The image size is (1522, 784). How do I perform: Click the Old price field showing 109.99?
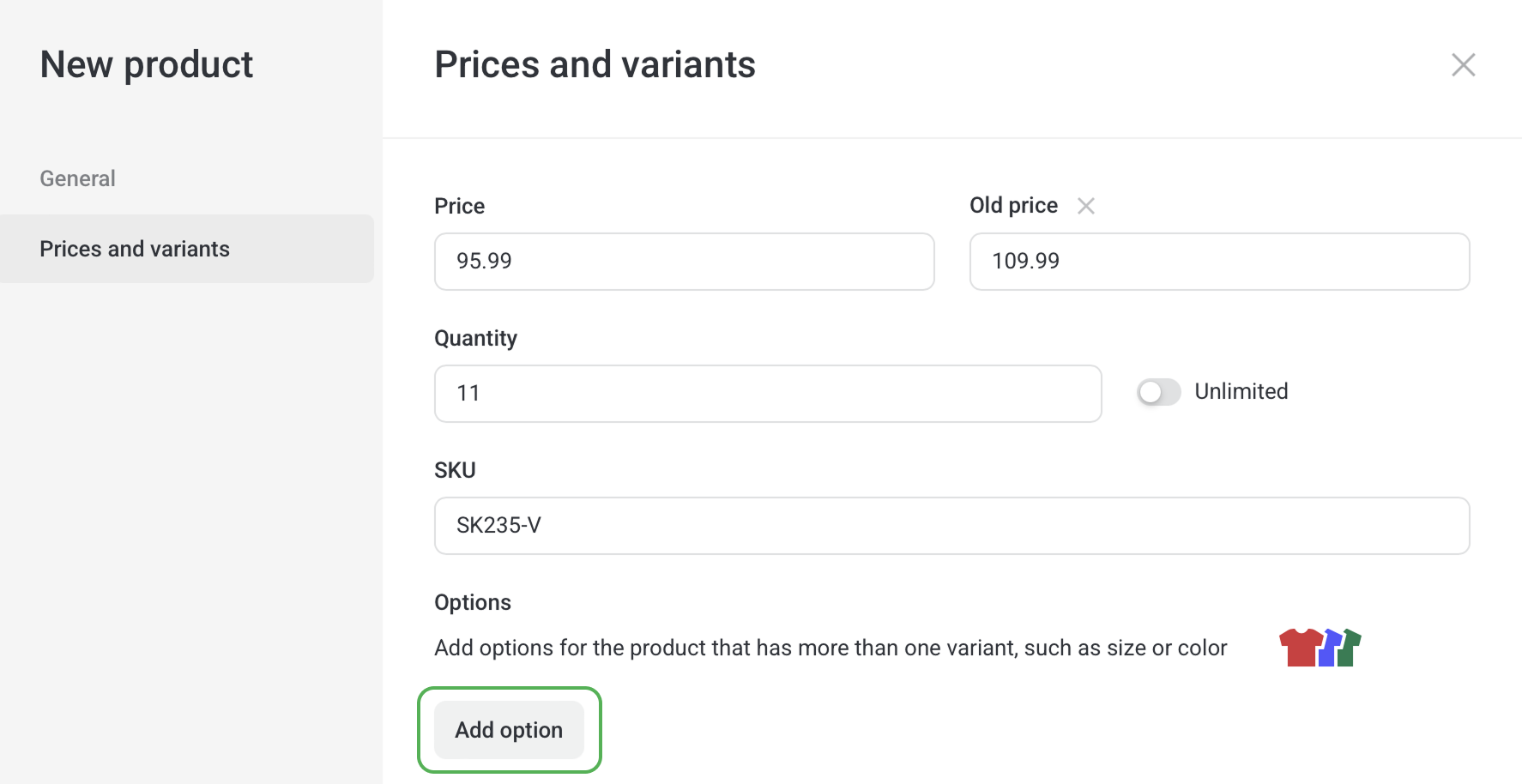pos(1218,262)
